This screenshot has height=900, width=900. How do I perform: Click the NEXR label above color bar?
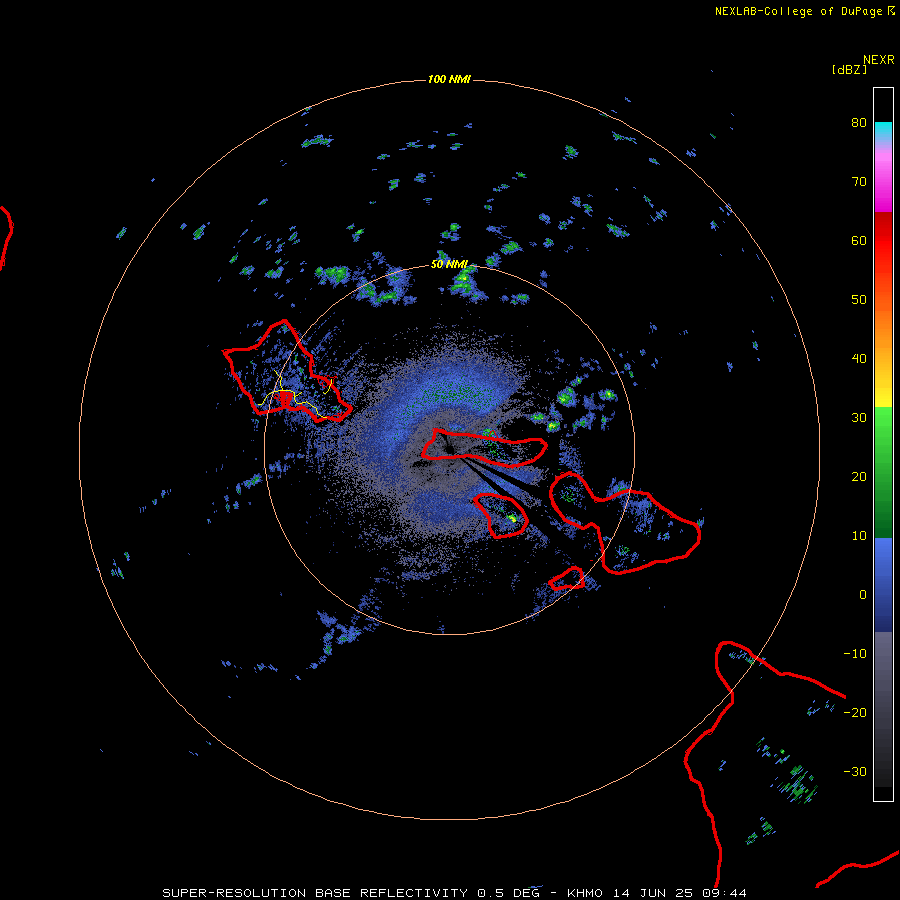[878, 60]
